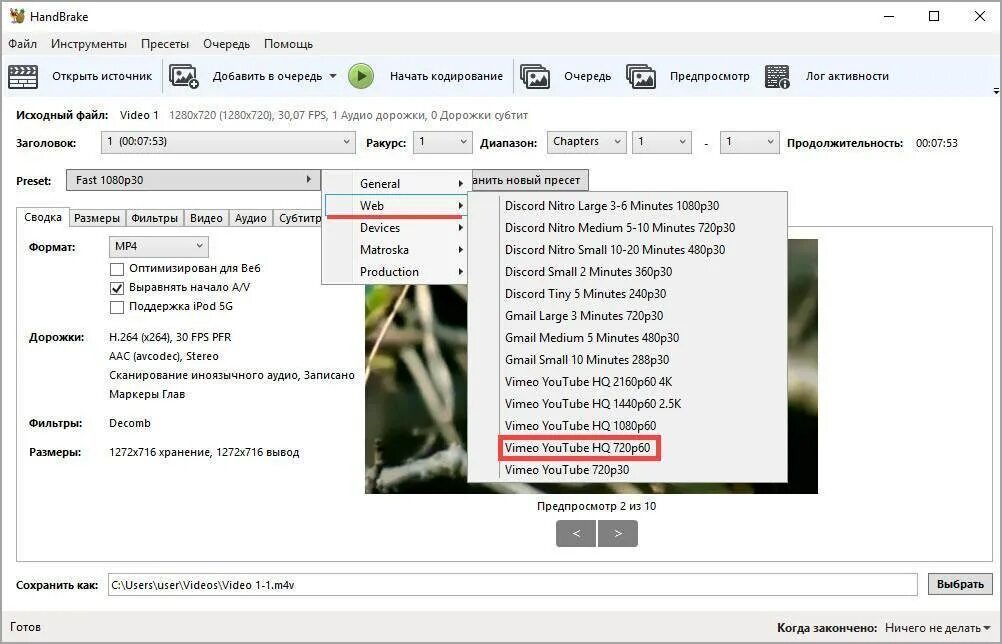
Task: Toggle Оптимизирован для Веб checkbox
Action: [117, 268]
